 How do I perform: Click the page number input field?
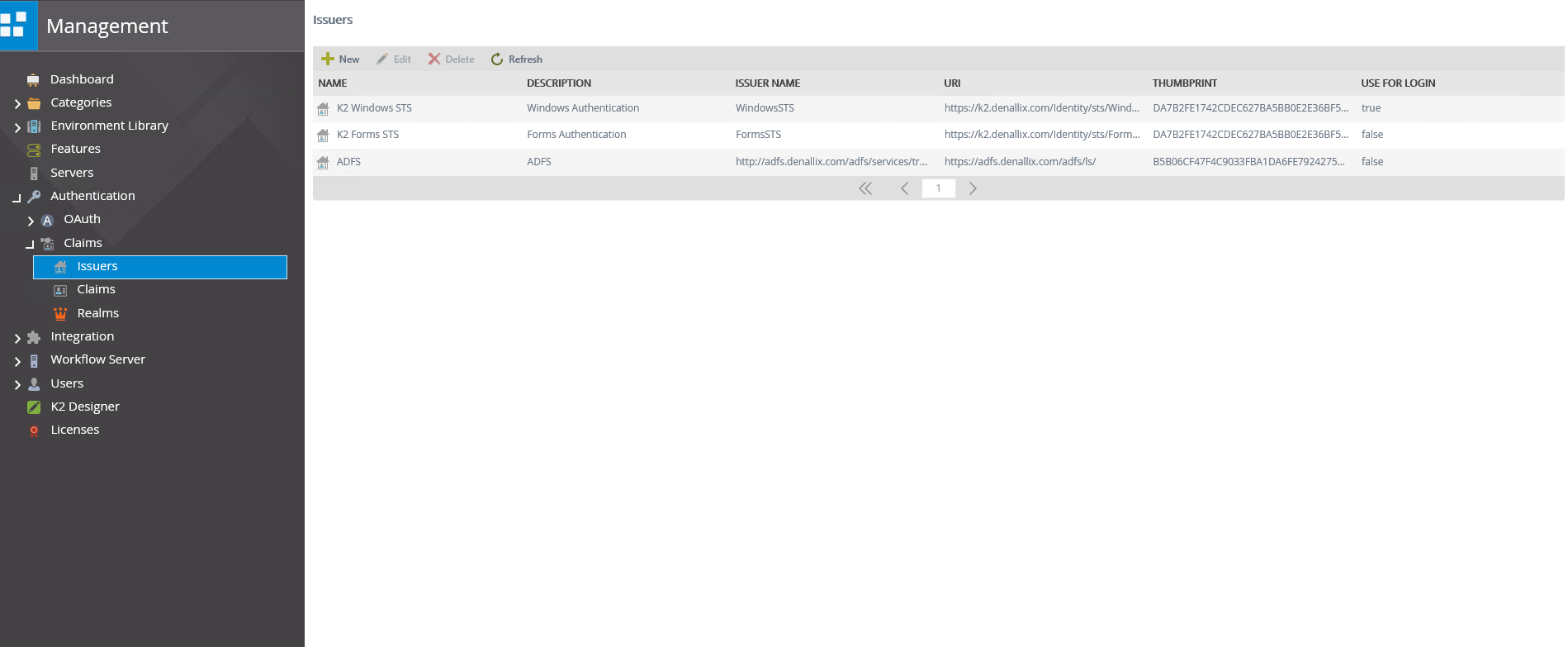(939, 188)
